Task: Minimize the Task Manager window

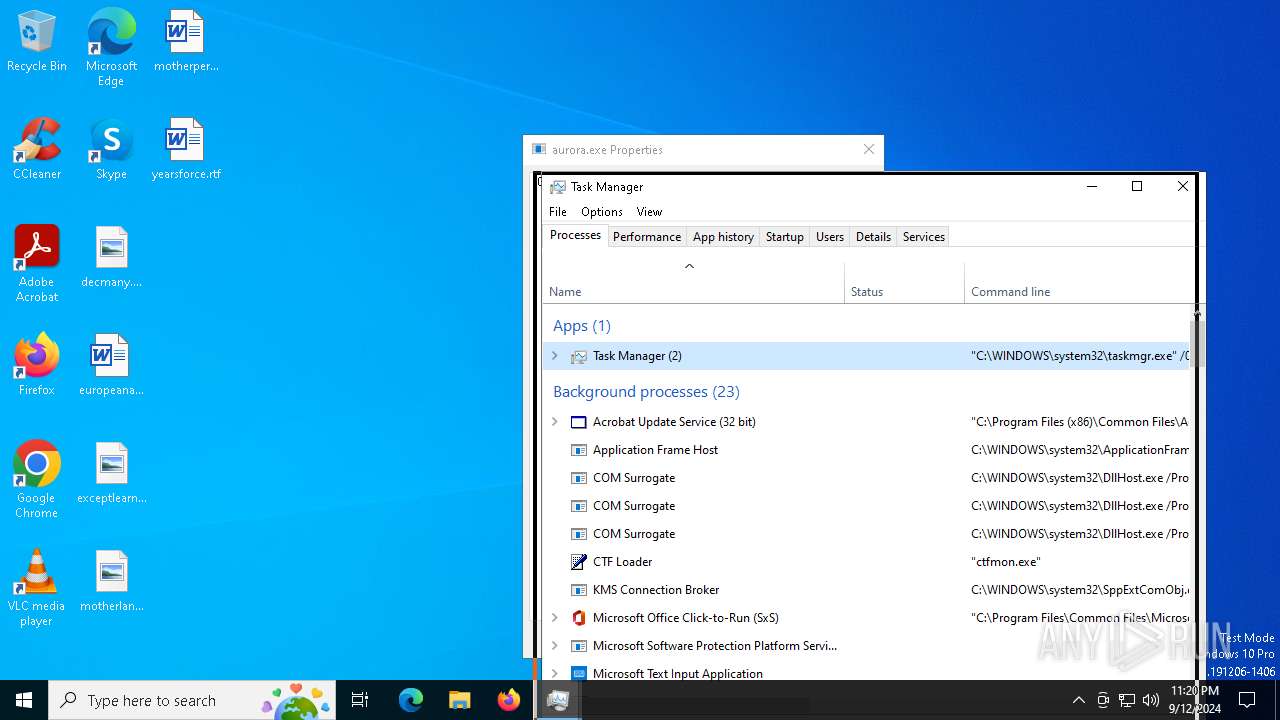Action: pyautogui.click(x=1092, y=186)
